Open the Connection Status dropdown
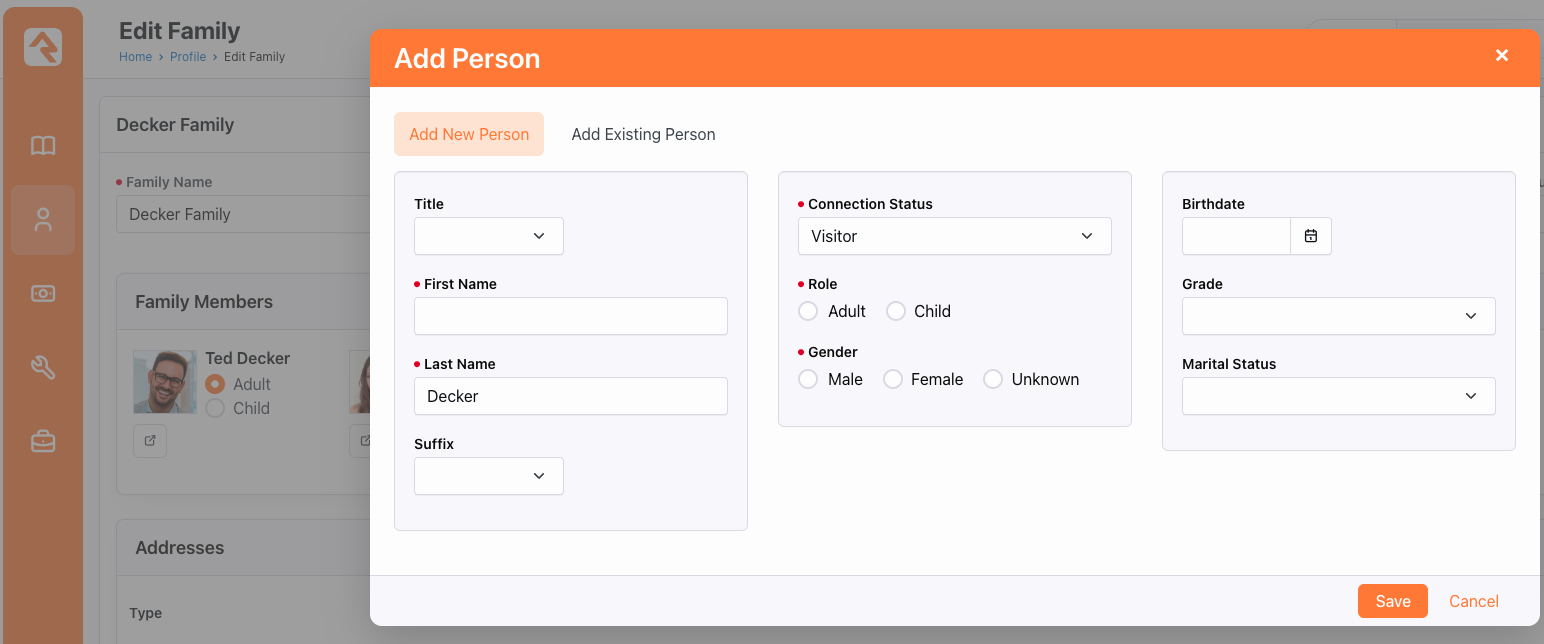Viewport: 1544px width, 644px height. point(955,236)
